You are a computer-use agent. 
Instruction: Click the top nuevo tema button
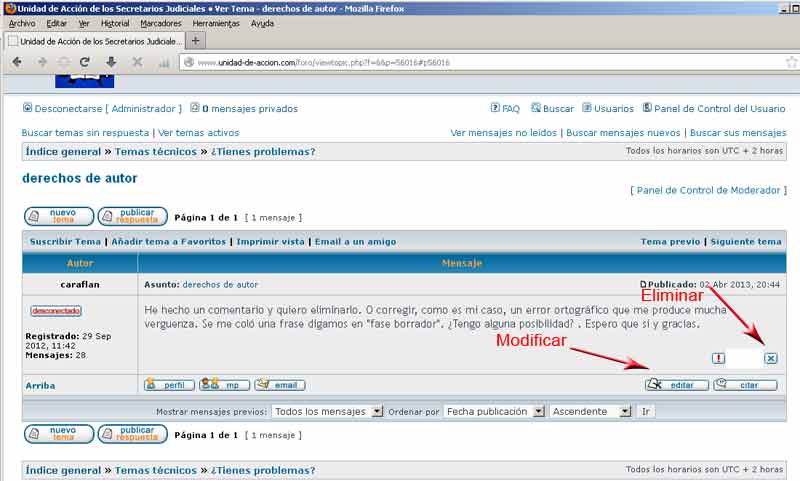click(x=58, y=216)
